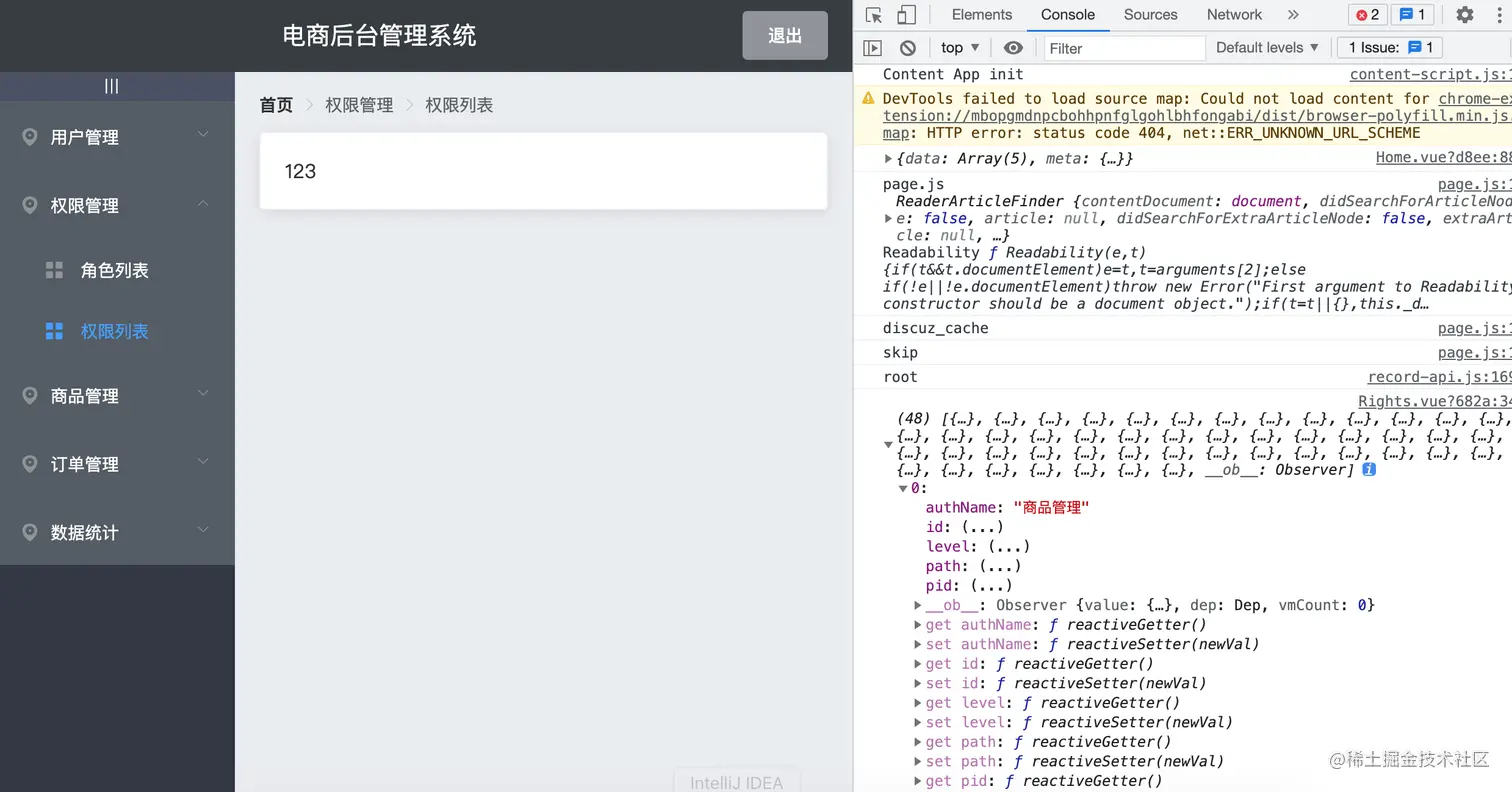Click the 123 card text

300,171
